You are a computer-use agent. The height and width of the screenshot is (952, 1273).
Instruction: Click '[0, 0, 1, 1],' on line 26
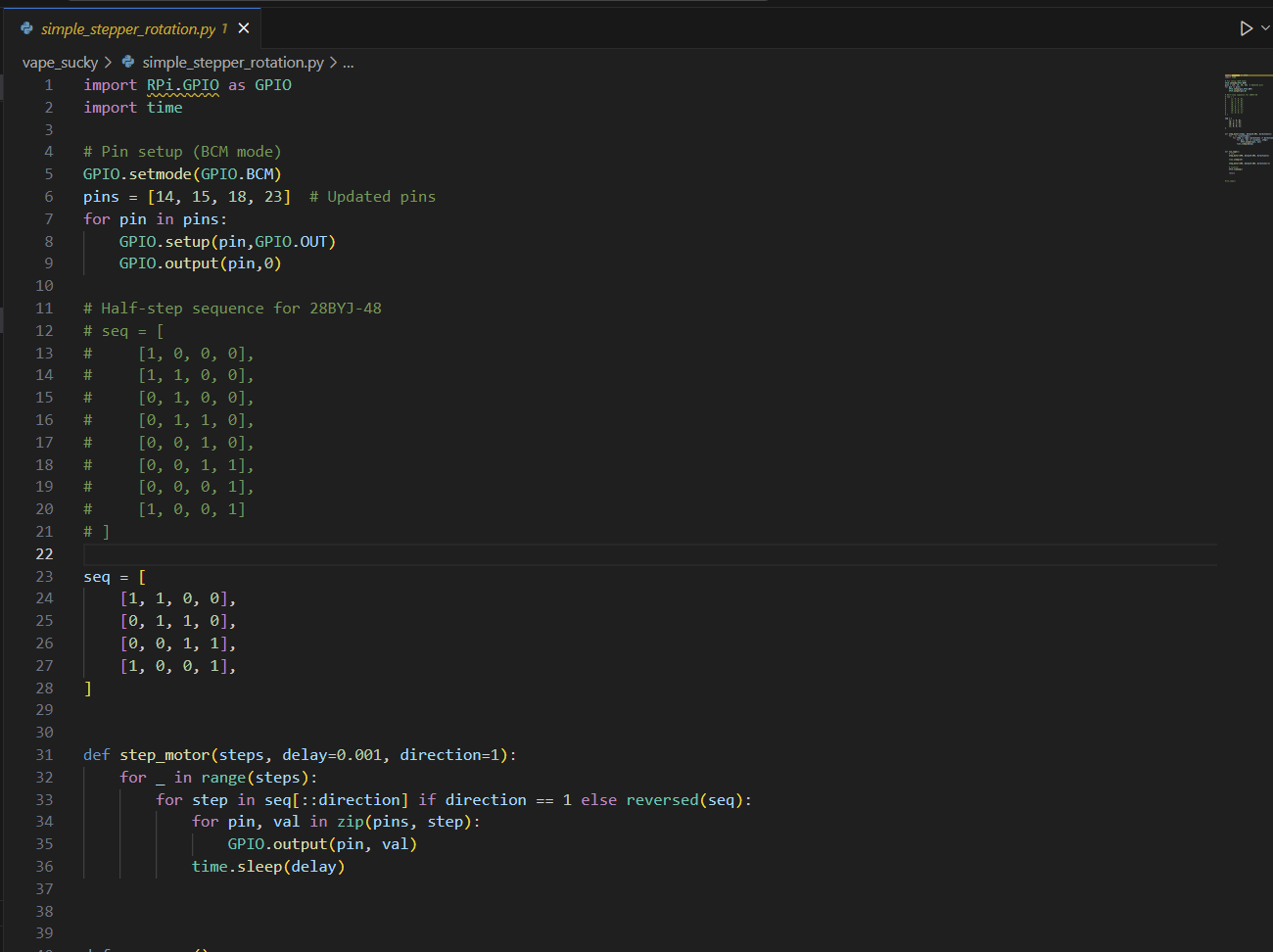tap(178, 643)
